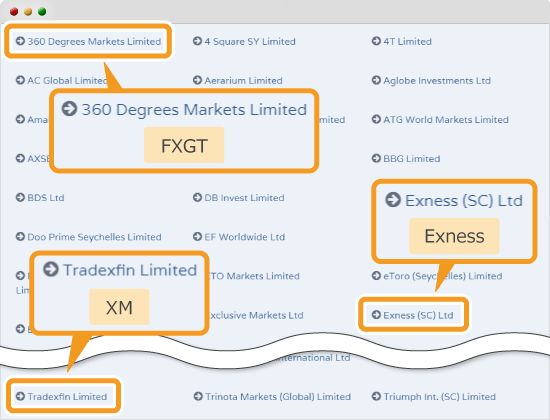This screenshot has height=420, width=550.
Task: Click arrow icon next to DB Invest Limited
Action: (x=197, y=197)
